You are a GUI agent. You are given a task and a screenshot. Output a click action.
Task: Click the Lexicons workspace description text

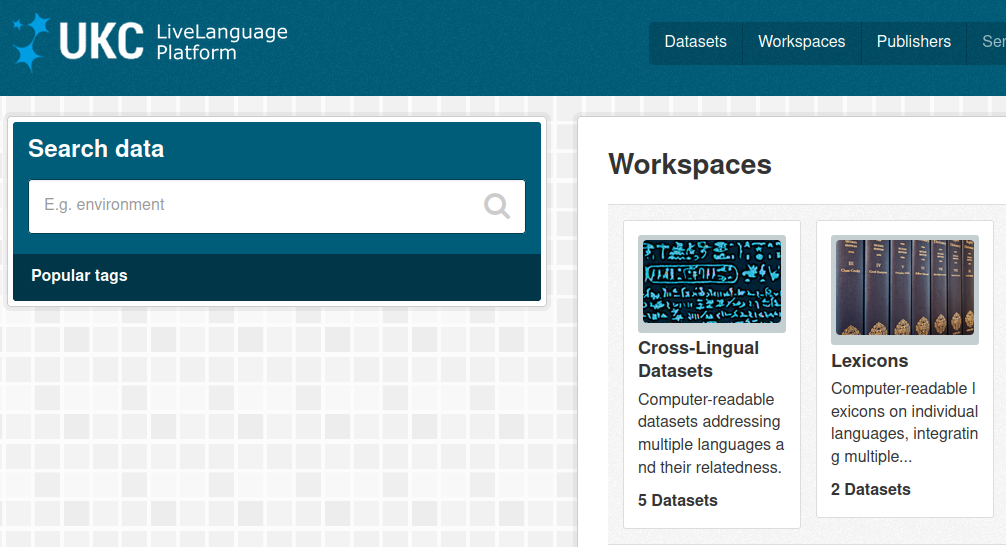point(903,422)
